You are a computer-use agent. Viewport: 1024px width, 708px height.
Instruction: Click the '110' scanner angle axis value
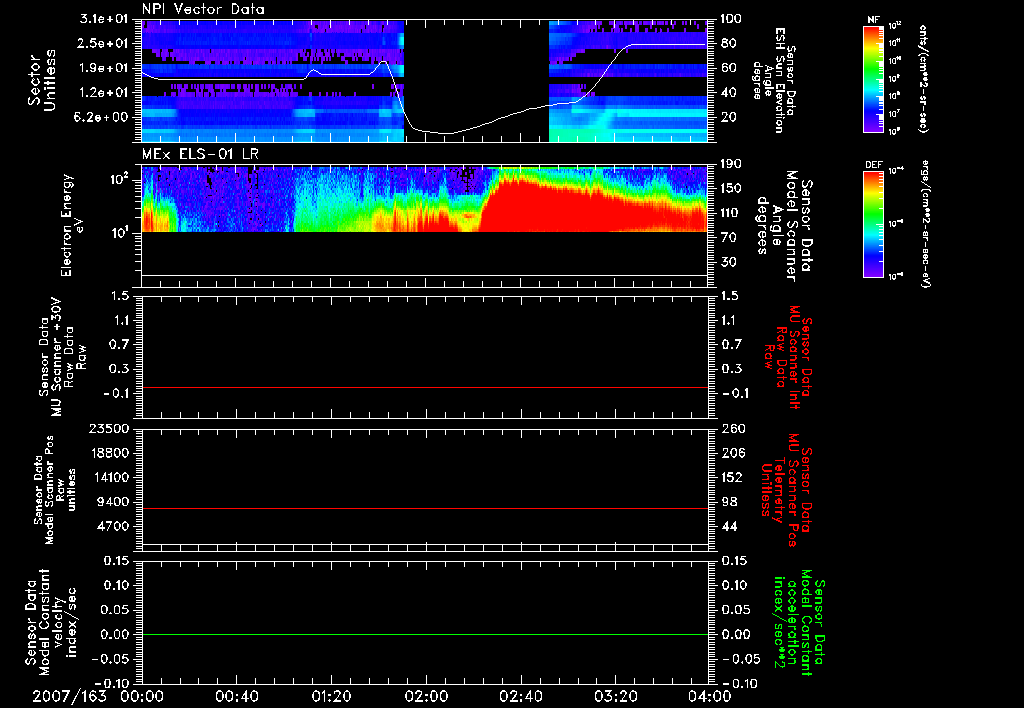pyautogui.click(x=731, y=213)
